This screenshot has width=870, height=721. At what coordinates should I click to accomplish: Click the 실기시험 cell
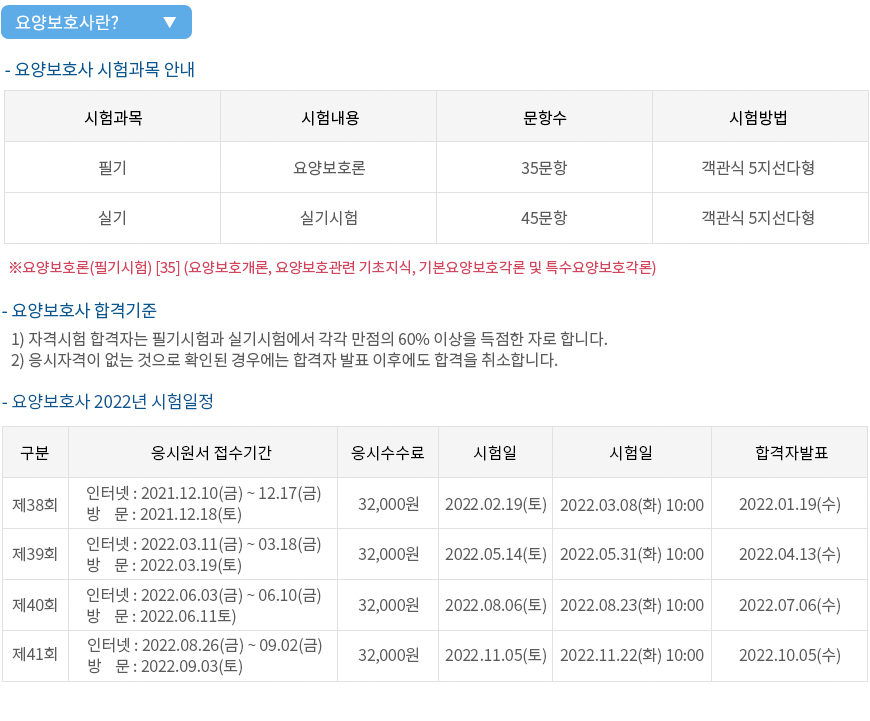pyautogui.click(x=329, y=218)
